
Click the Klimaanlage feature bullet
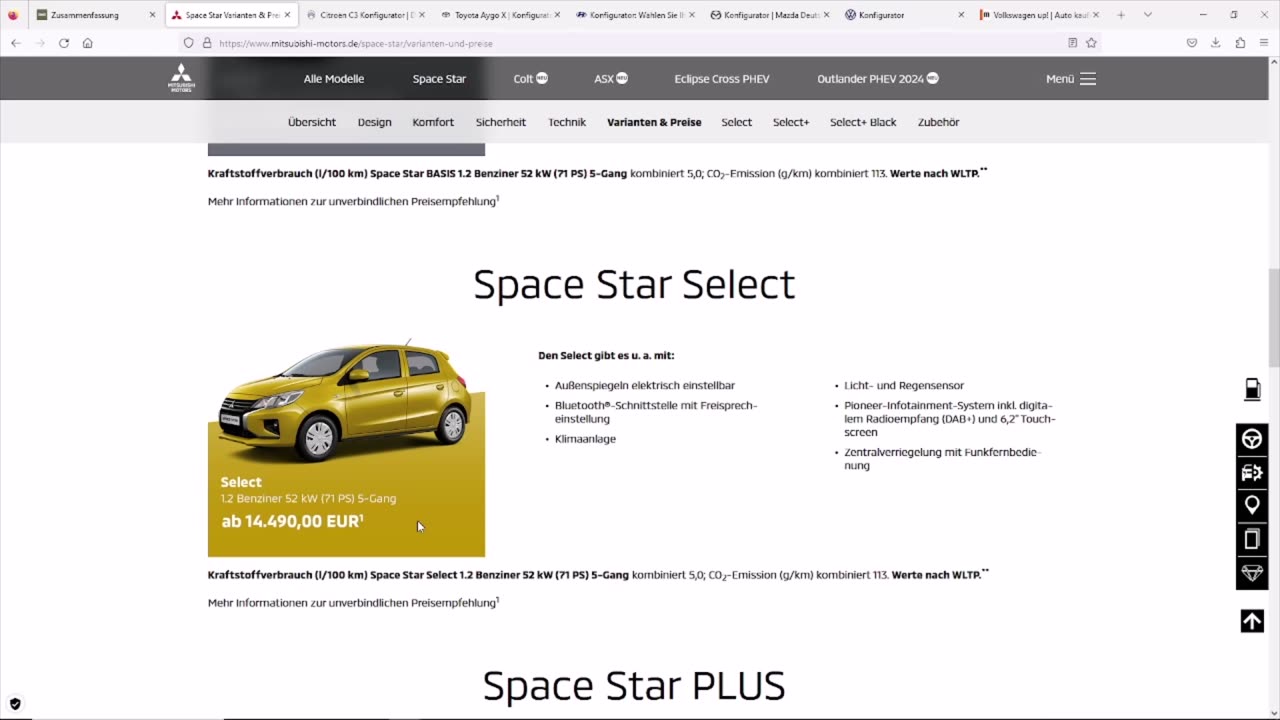click(x=585, y=439)
